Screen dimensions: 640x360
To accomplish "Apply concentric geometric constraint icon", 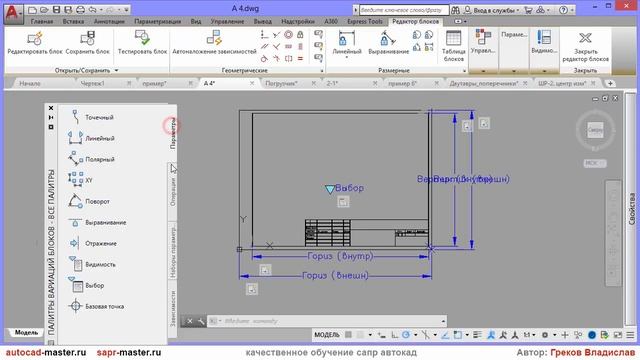I will [x=289, y=35].
